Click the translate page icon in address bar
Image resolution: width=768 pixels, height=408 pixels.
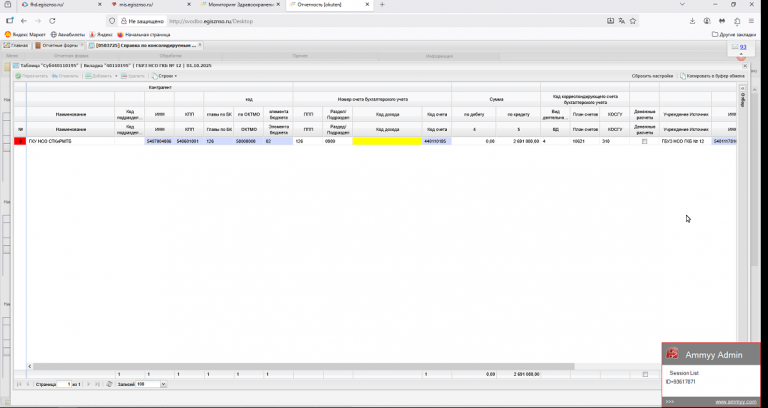coord(622,21)
